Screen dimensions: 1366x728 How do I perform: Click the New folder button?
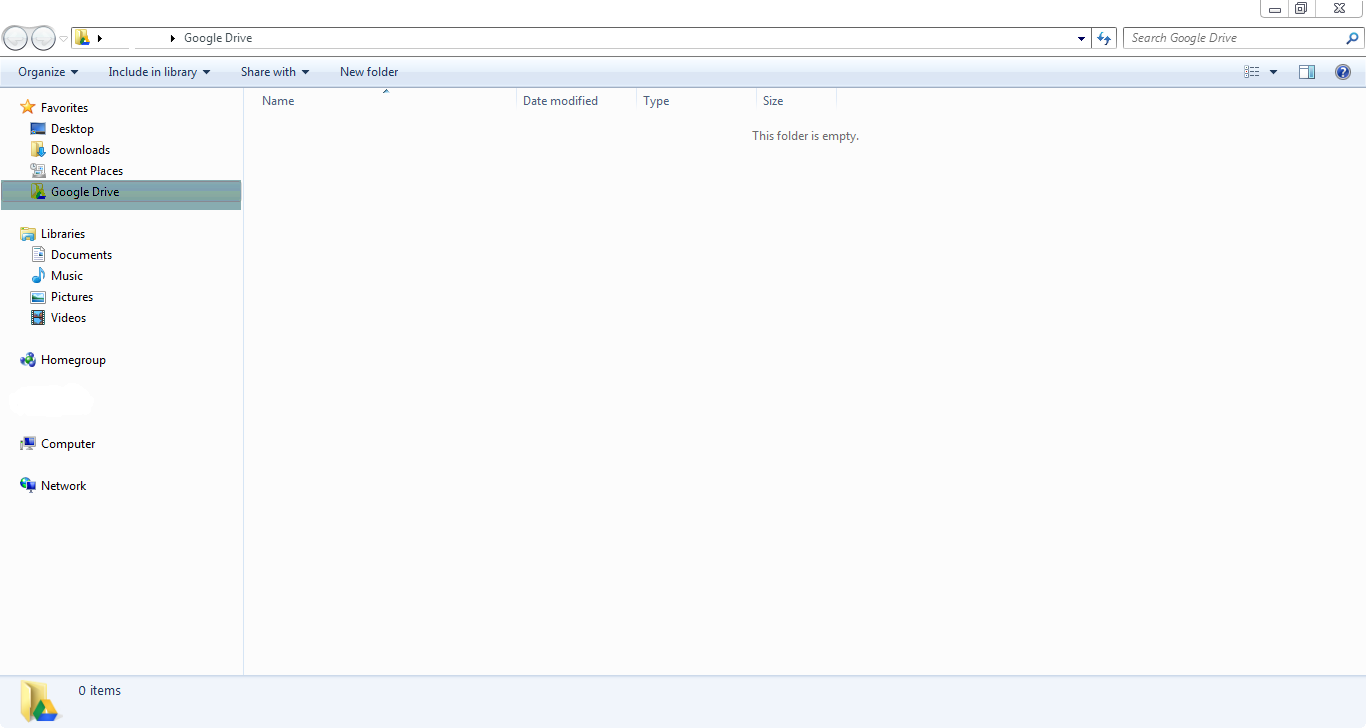coord(369,72)
